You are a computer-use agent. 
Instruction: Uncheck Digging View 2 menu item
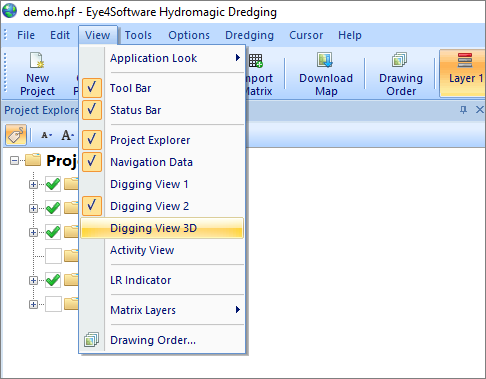[92, 206]
